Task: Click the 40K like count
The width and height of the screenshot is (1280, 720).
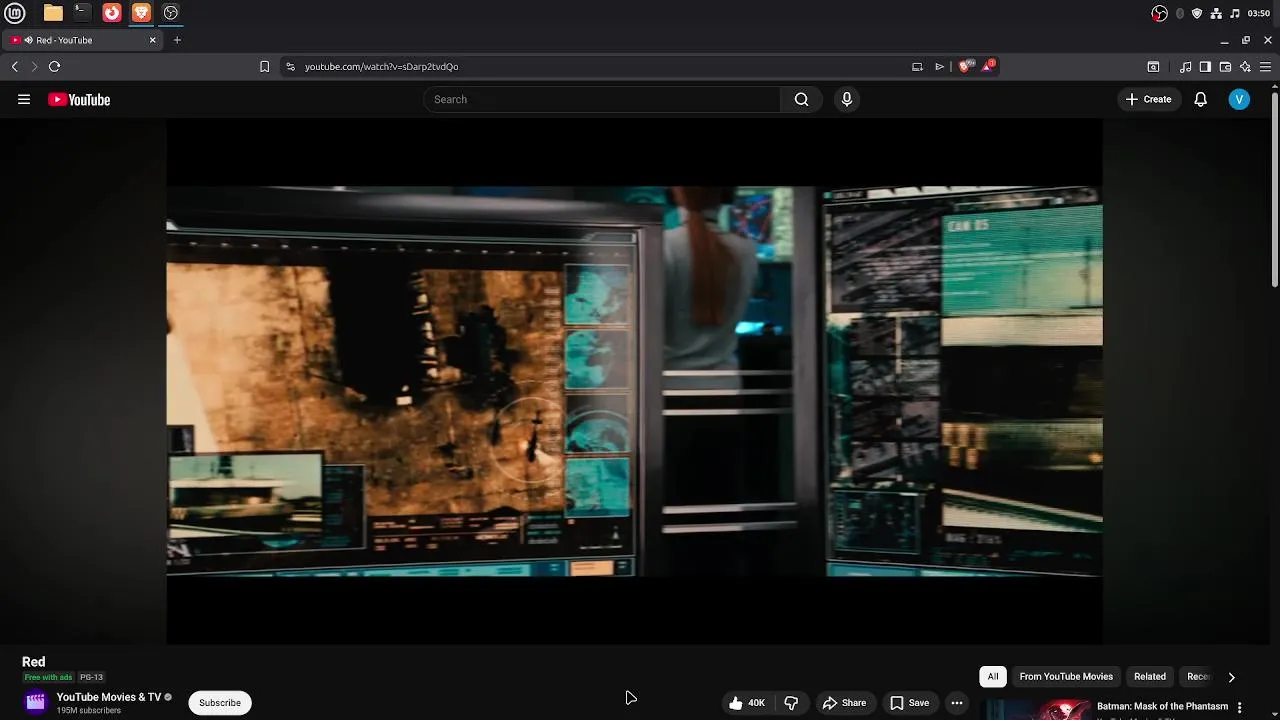Action: [756, 703]
